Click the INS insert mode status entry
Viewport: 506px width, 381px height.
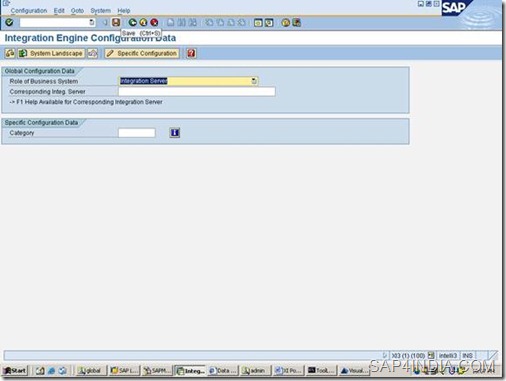[467, 356]
